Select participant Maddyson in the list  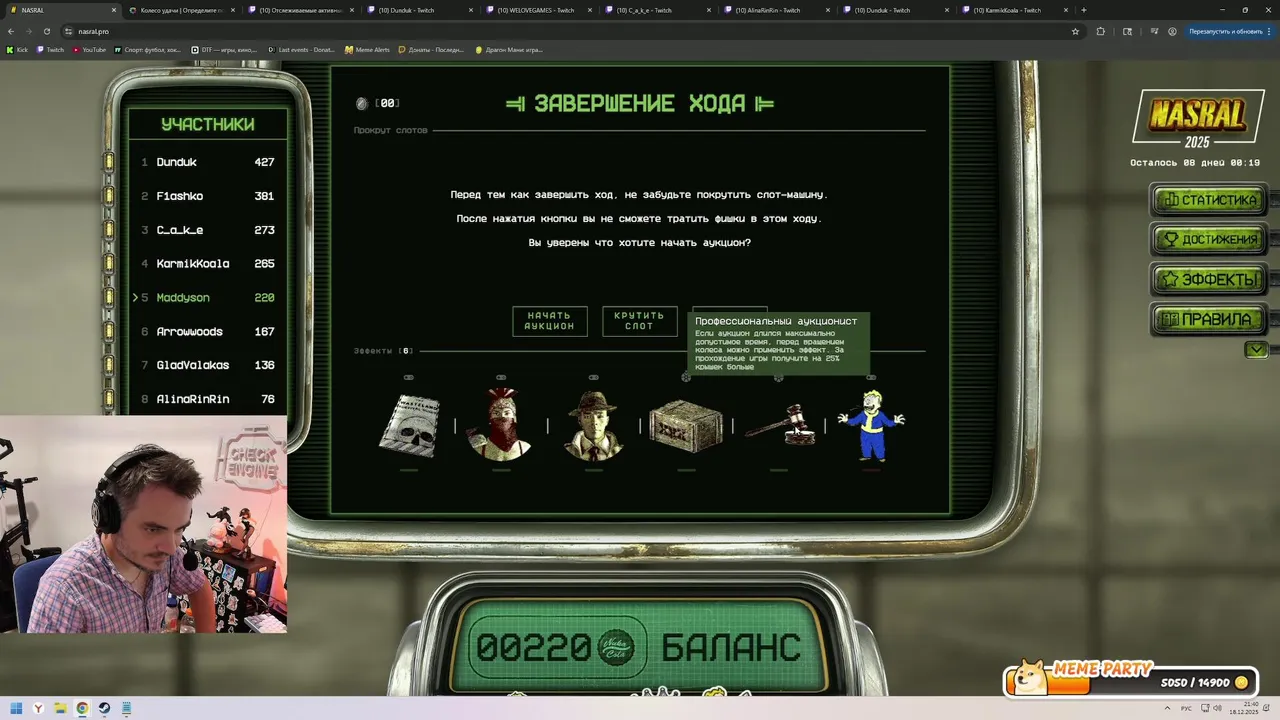(x=207, y=298)
